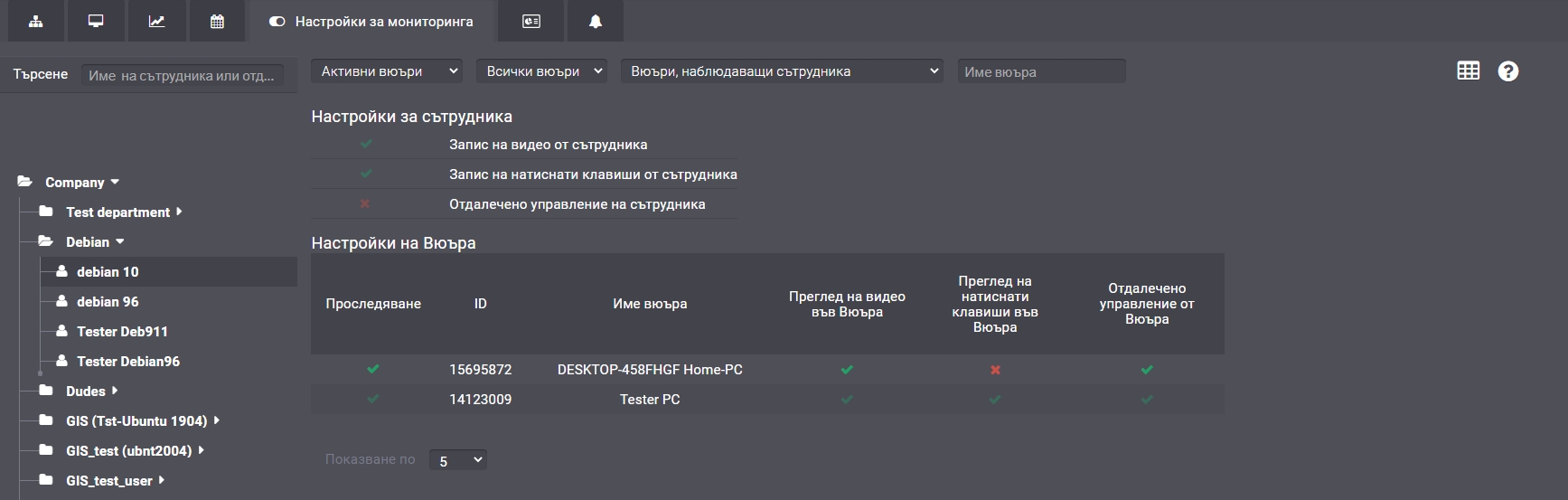The image size is (1568, 500).
Task: Click the Dudes folder icon
Action: (x=45, y=391)
